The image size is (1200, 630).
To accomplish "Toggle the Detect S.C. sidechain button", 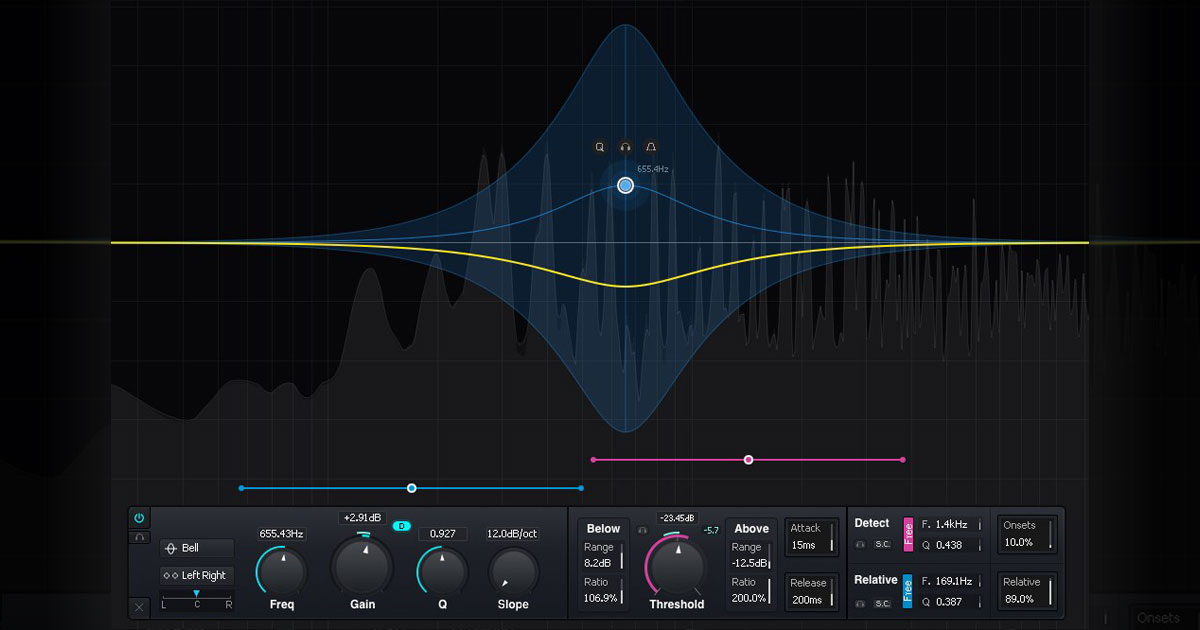I will pyautogui.click(x=882, y=545).
